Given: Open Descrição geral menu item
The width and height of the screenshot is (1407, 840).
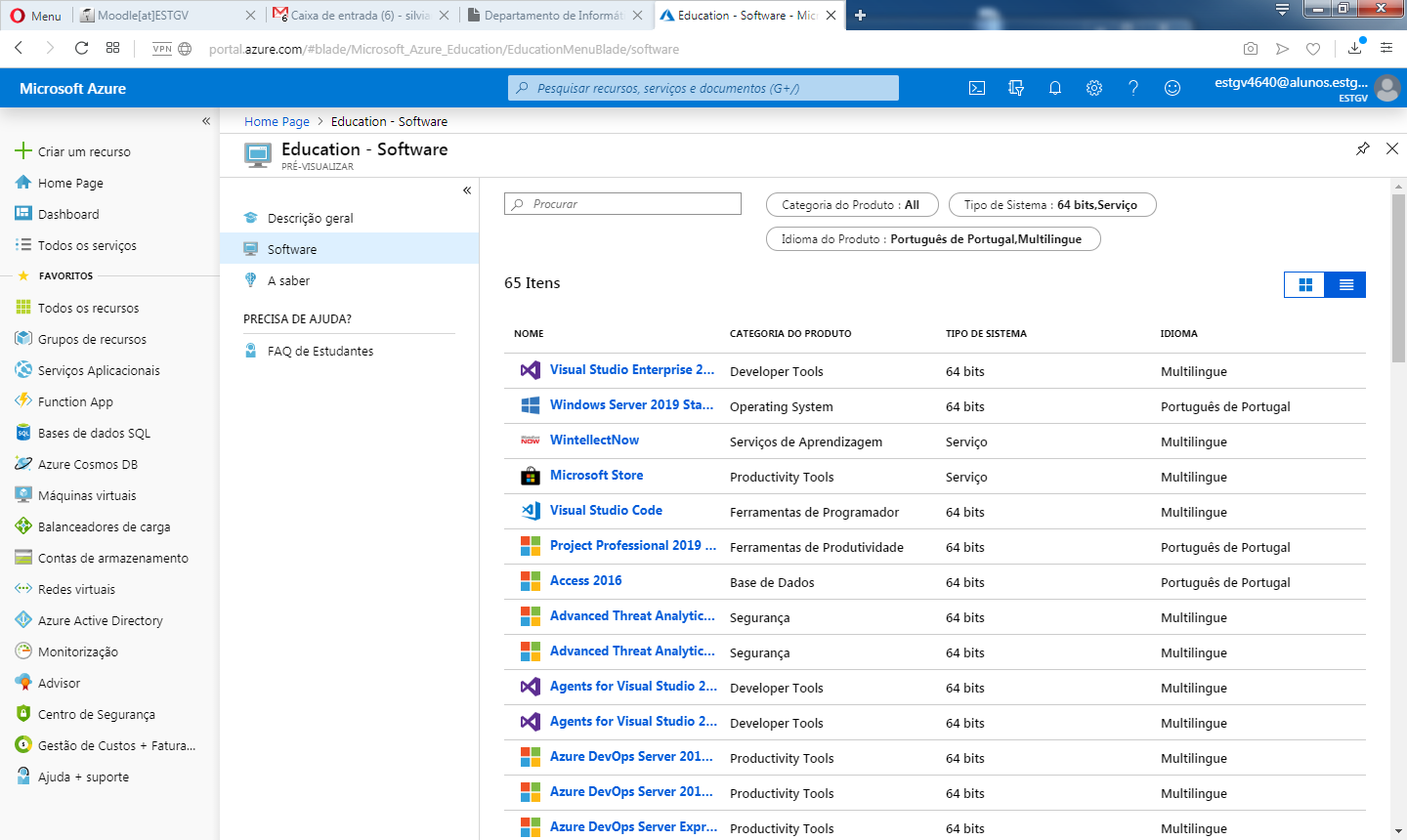Looking at the screenshot, I should coord(349,218).
